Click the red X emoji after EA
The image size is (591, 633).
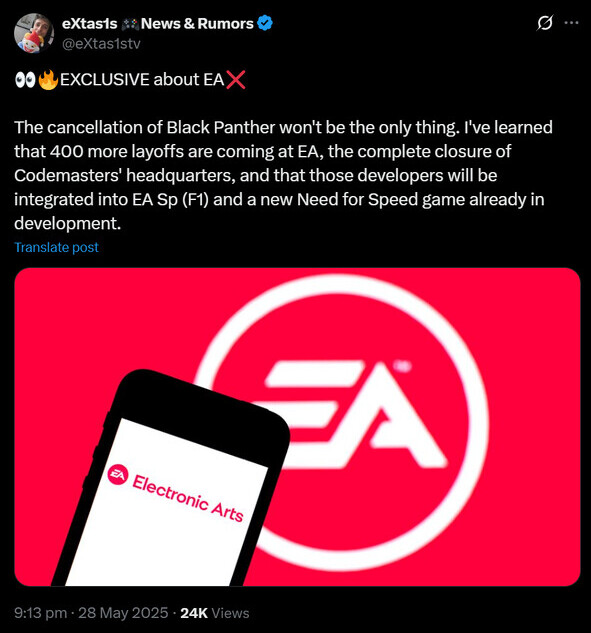(x=235, y=80)
